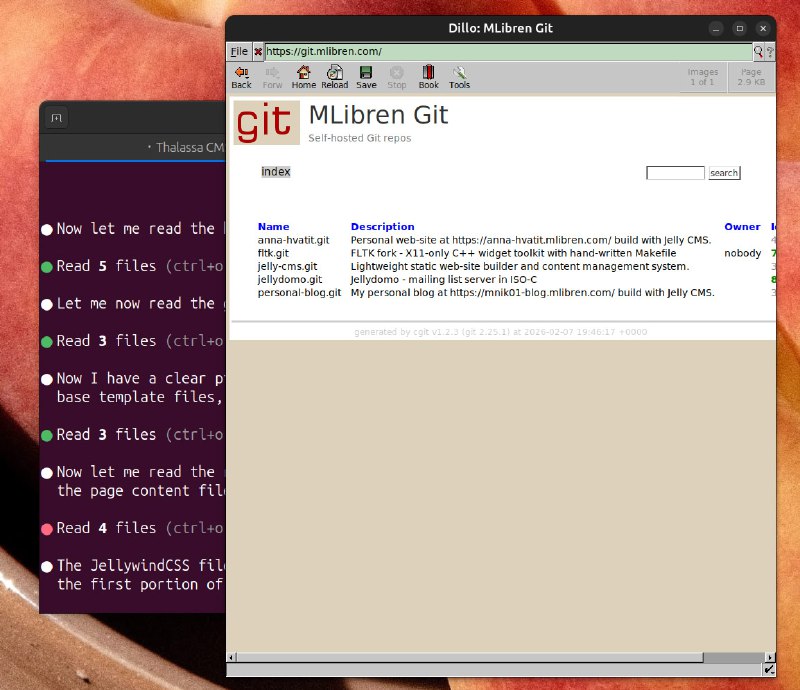Click the red X clear-URL icon
Image resolution: width=800 pixels, height=690 pixels.
(x=258, y=51)
